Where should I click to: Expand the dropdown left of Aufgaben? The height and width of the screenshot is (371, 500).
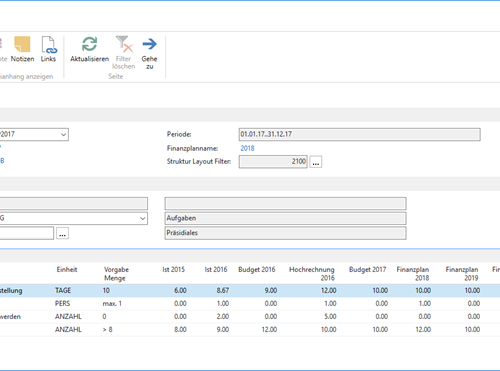[x=142, y=218]
